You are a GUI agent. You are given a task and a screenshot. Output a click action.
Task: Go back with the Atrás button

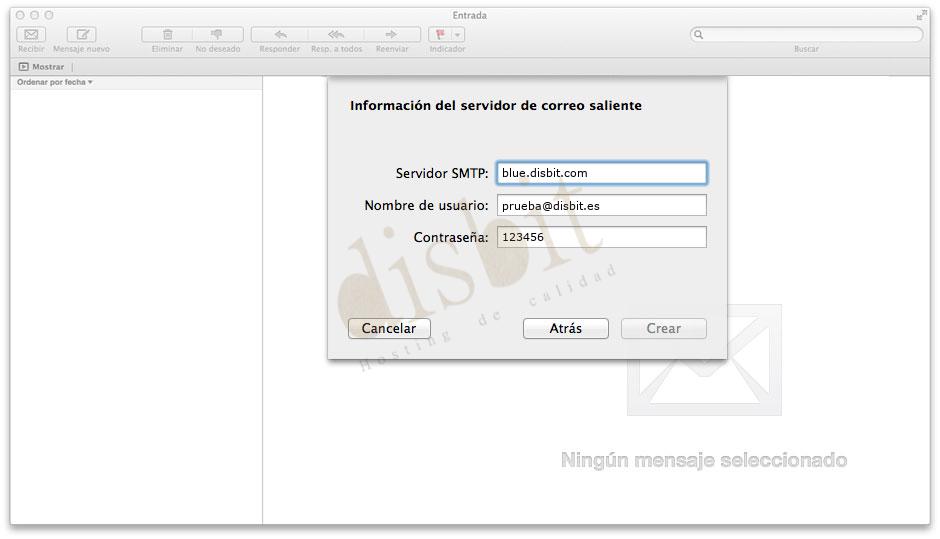[565, 328]
